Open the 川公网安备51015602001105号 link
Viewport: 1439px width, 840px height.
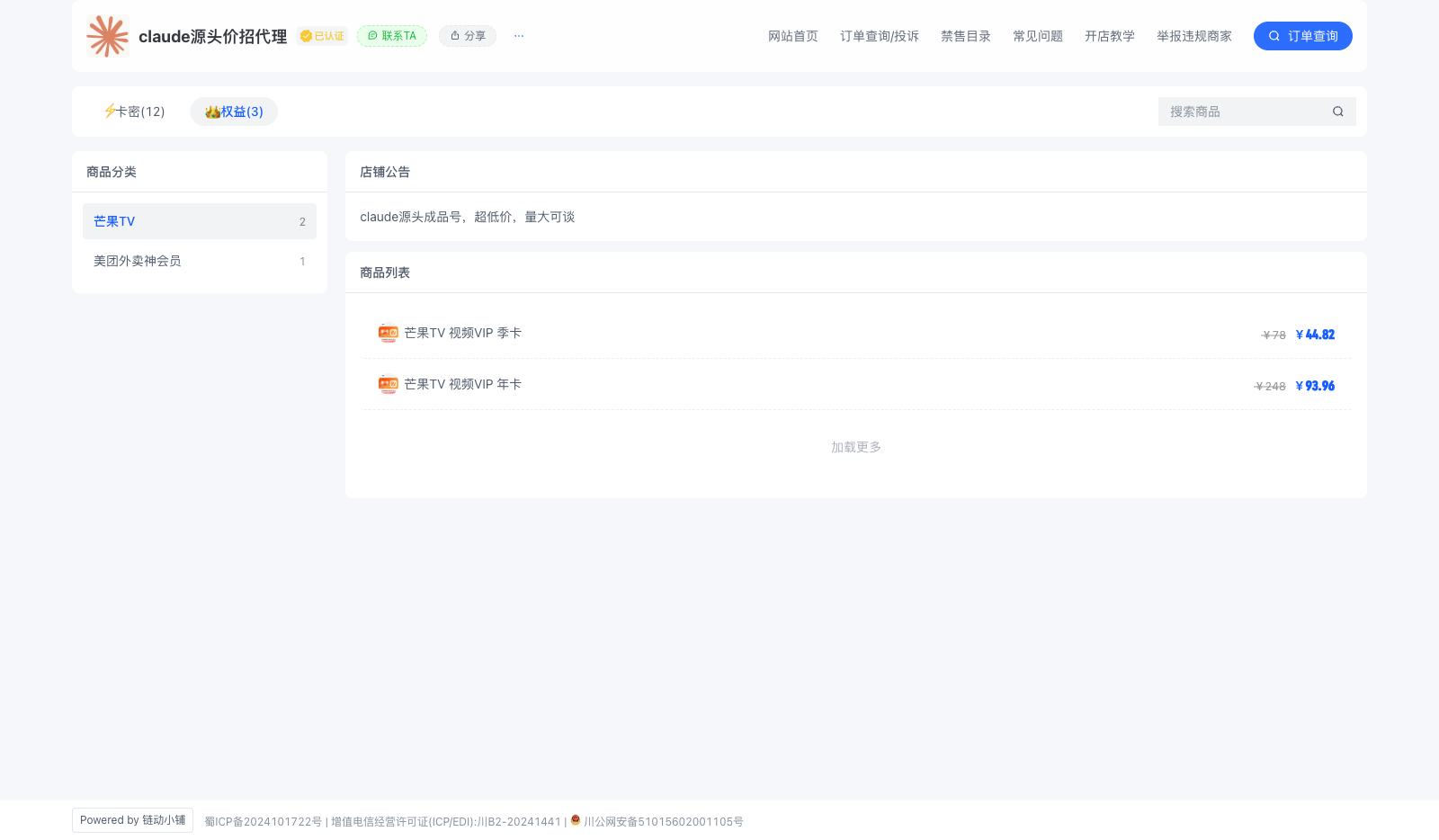(664, 822)
